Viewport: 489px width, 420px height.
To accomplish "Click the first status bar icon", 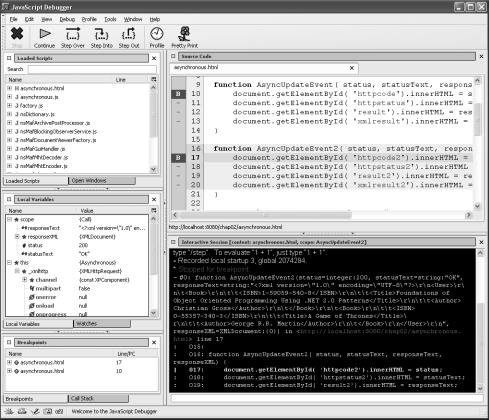I will pos(9,411).
